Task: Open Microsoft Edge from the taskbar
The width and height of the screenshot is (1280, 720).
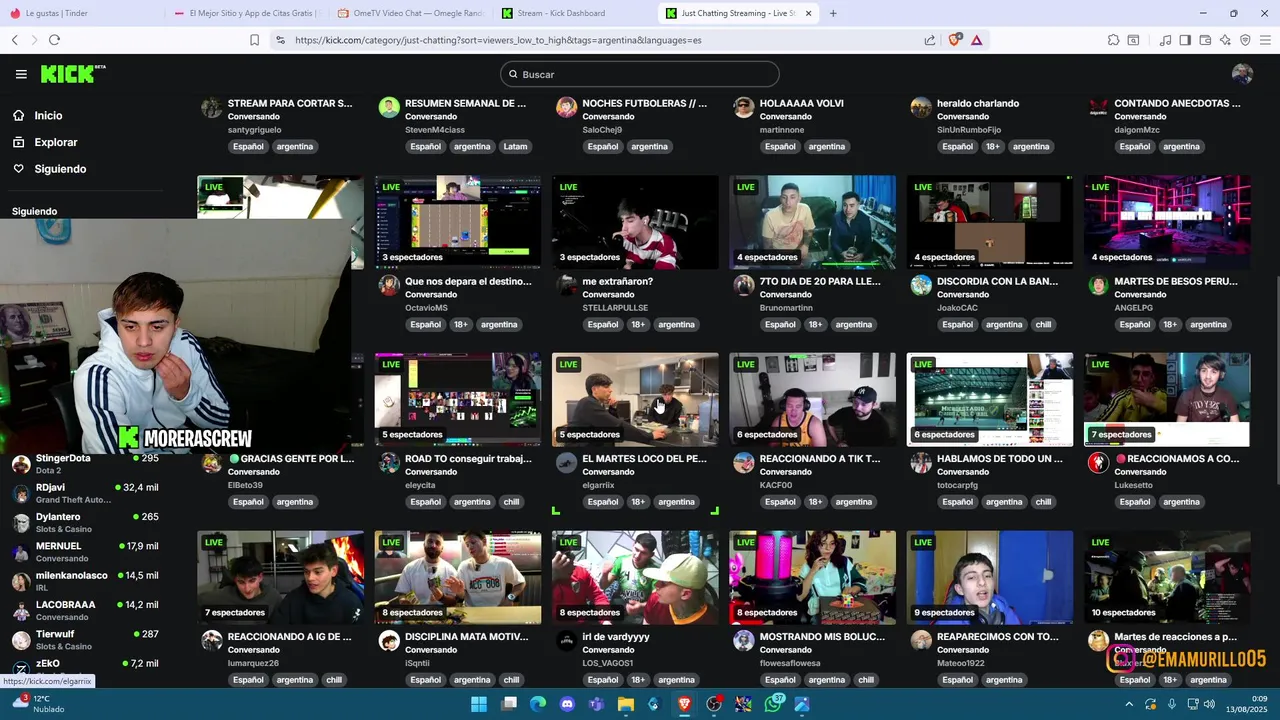Action: [x=538, y=704]
